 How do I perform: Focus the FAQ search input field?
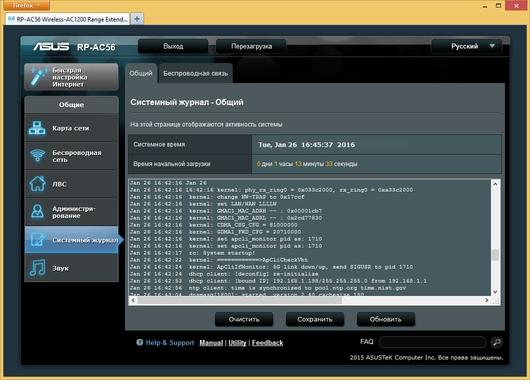432,342
